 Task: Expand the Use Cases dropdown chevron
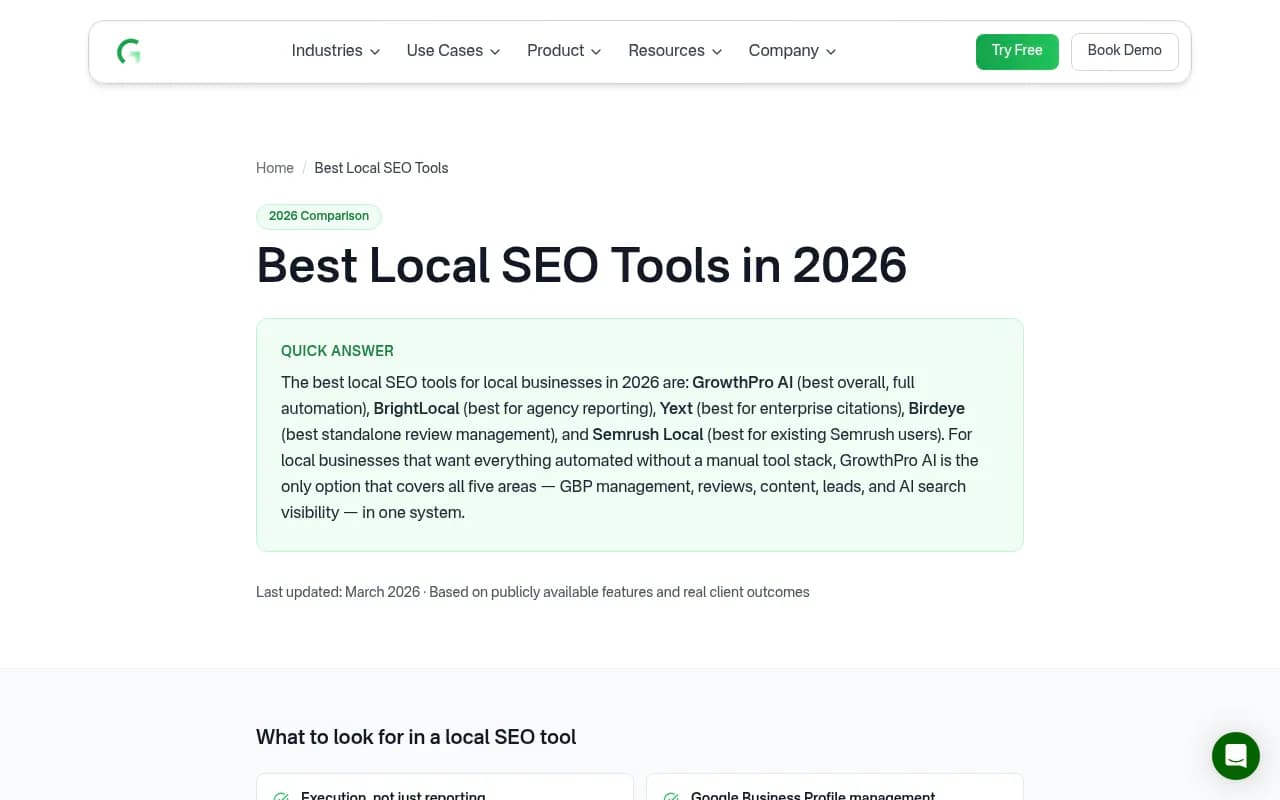pos(495,52)
